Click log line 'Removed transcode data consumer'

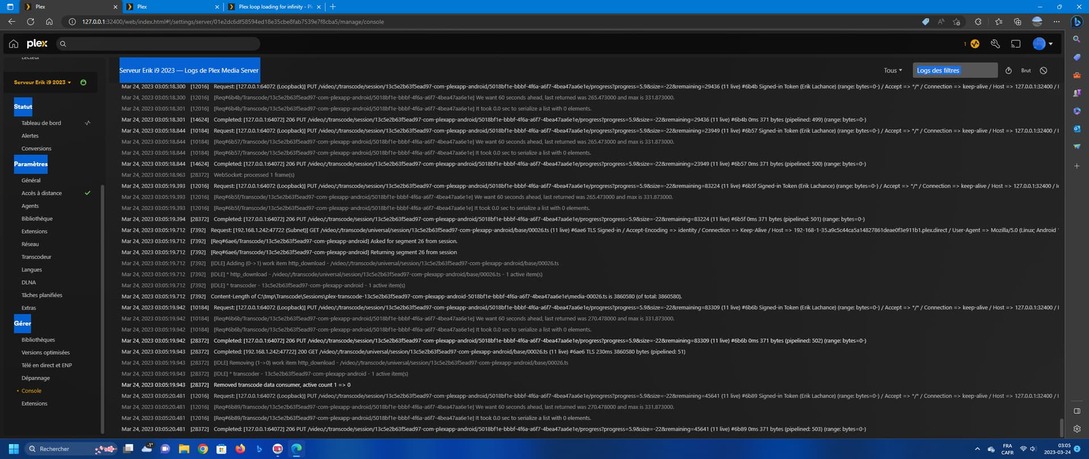click(282, 385)
